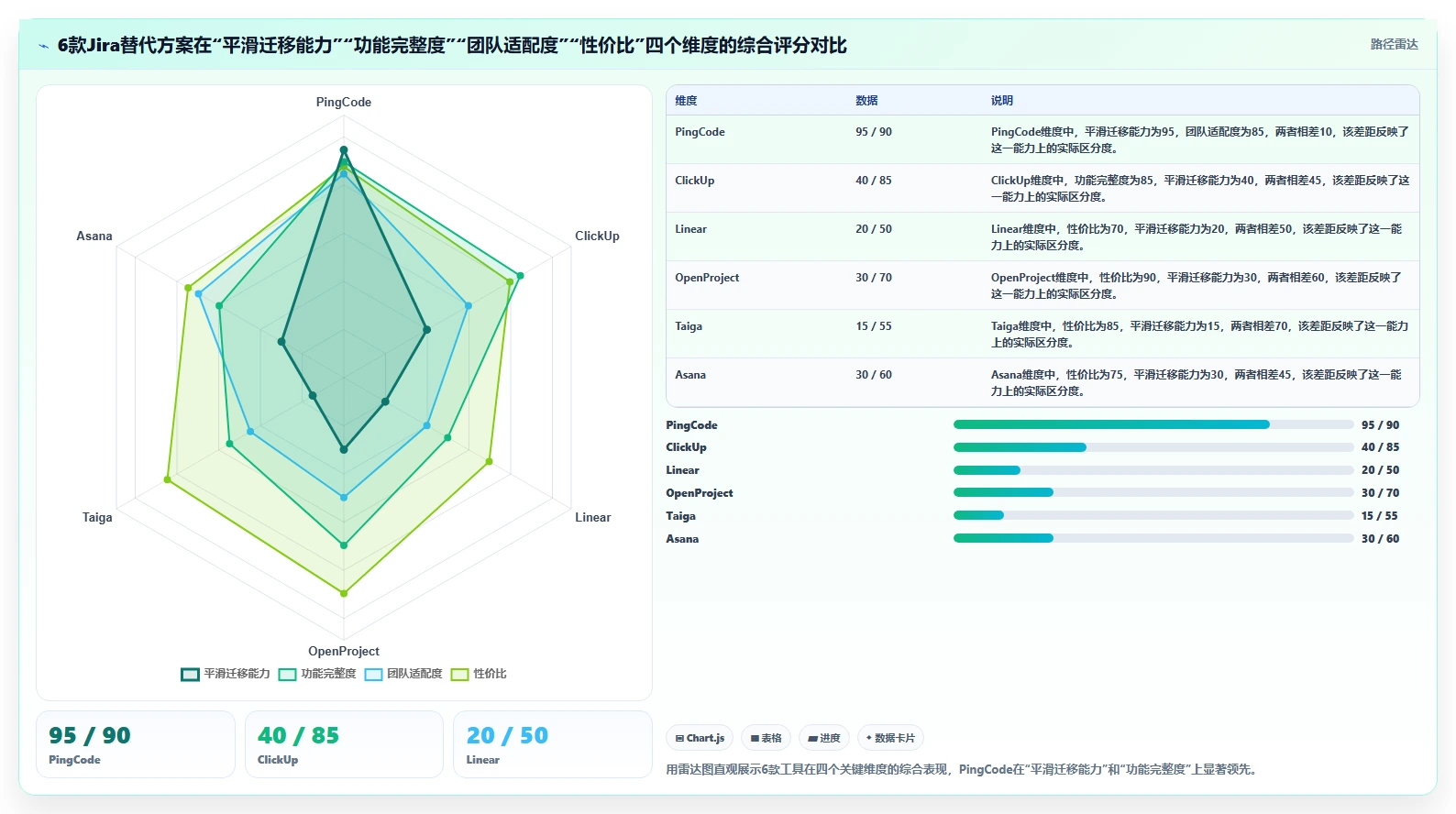The image size is (1456, 814).
Task: Click the Taiga description cell text
Action: point(1199,335)
